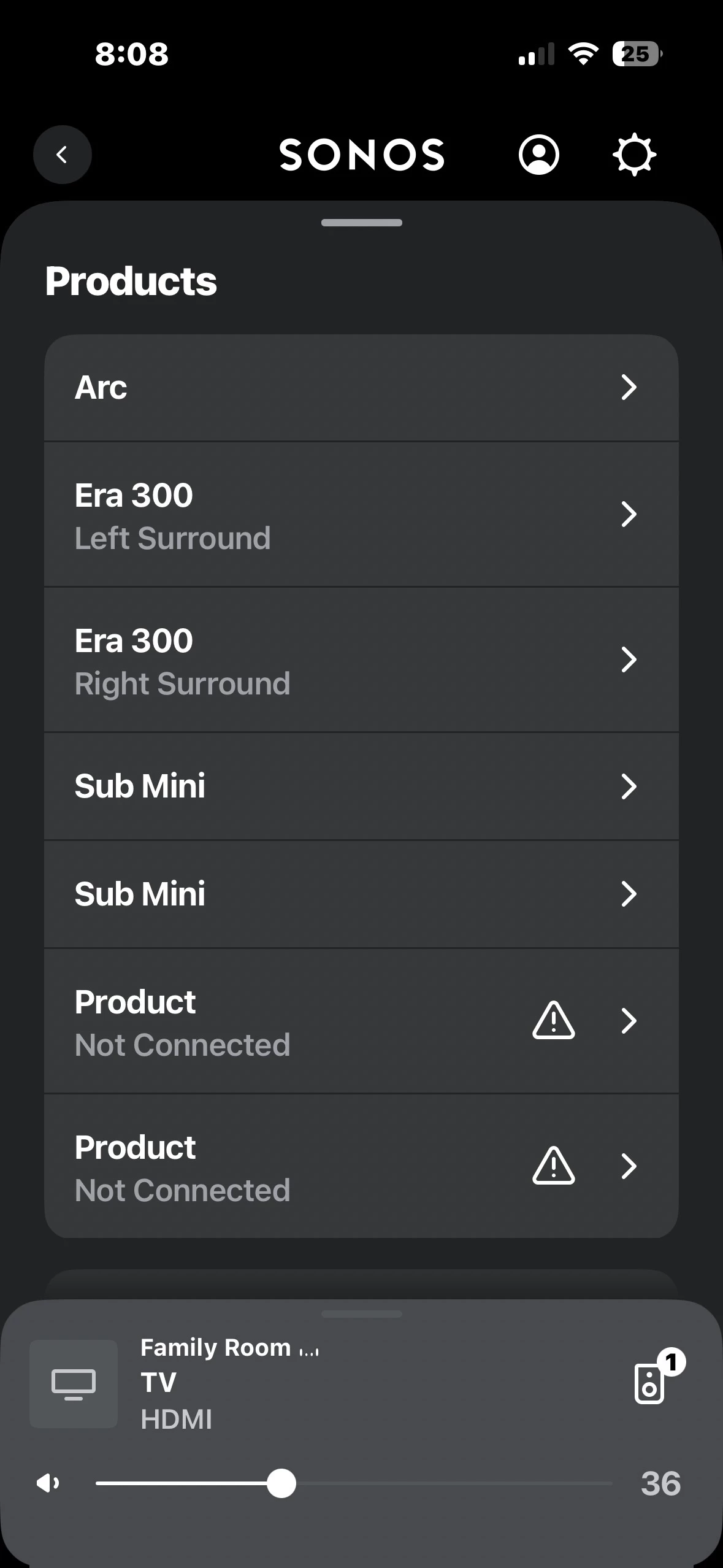Screen dimensions: 723x1568
Task: Tap second Not Connected warning triangle
Action: [x=553, y=1166]
